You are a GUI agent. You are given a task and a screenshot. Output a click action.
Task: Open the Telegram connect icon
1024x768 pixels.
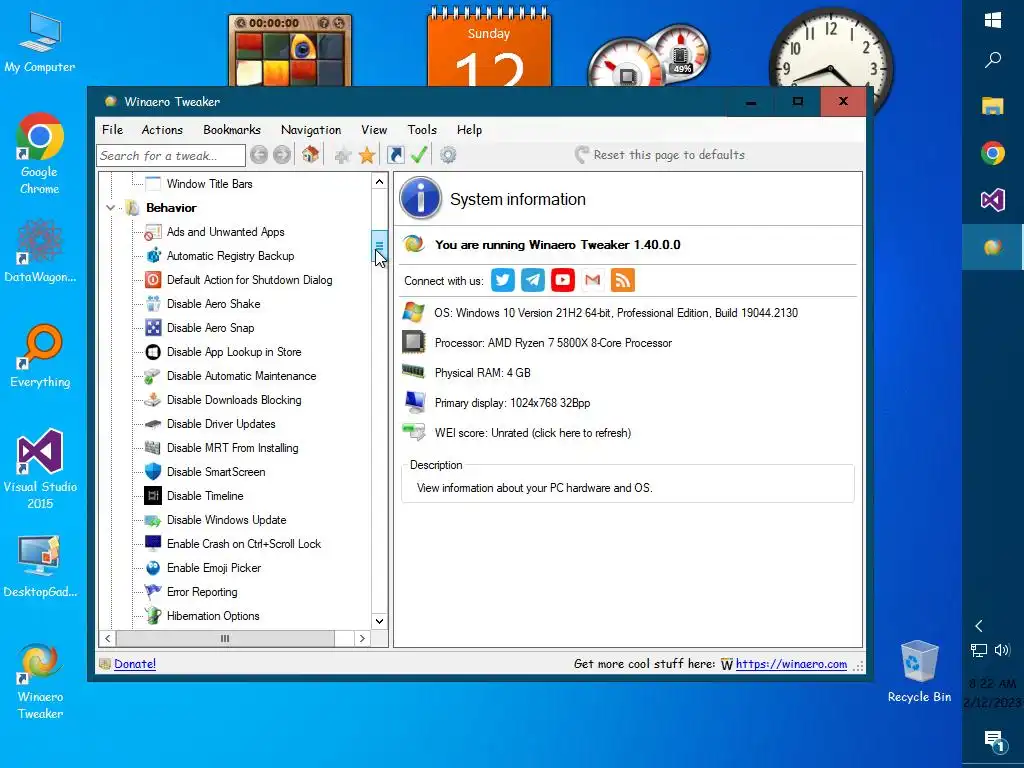pyautogui.click(x=533, y=280)
